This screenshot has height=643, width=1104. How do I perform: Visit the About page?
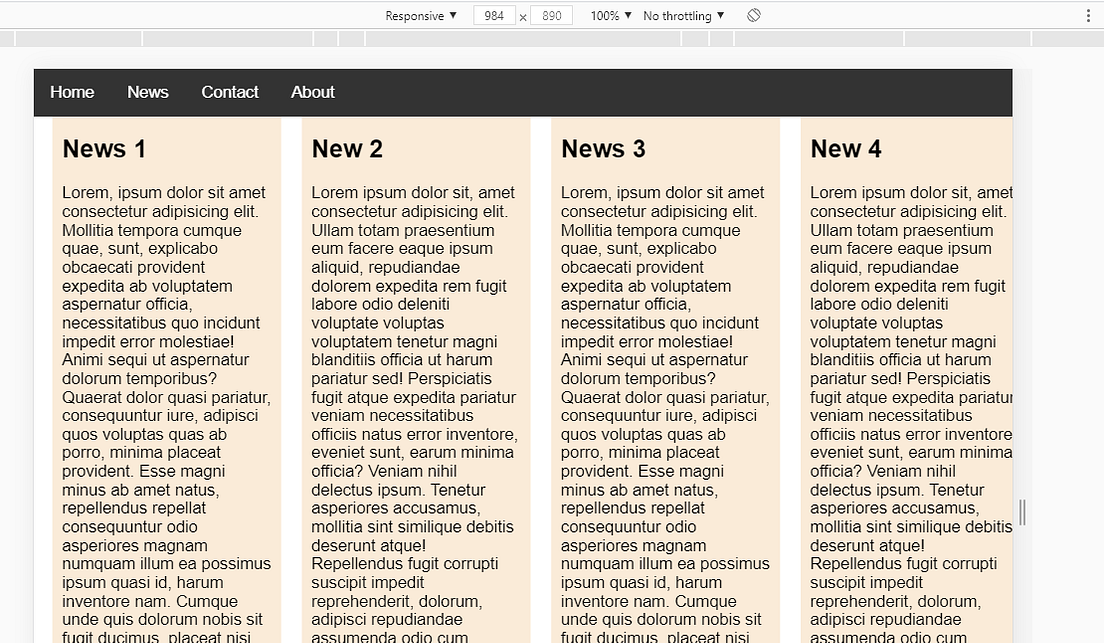(312, 92)
